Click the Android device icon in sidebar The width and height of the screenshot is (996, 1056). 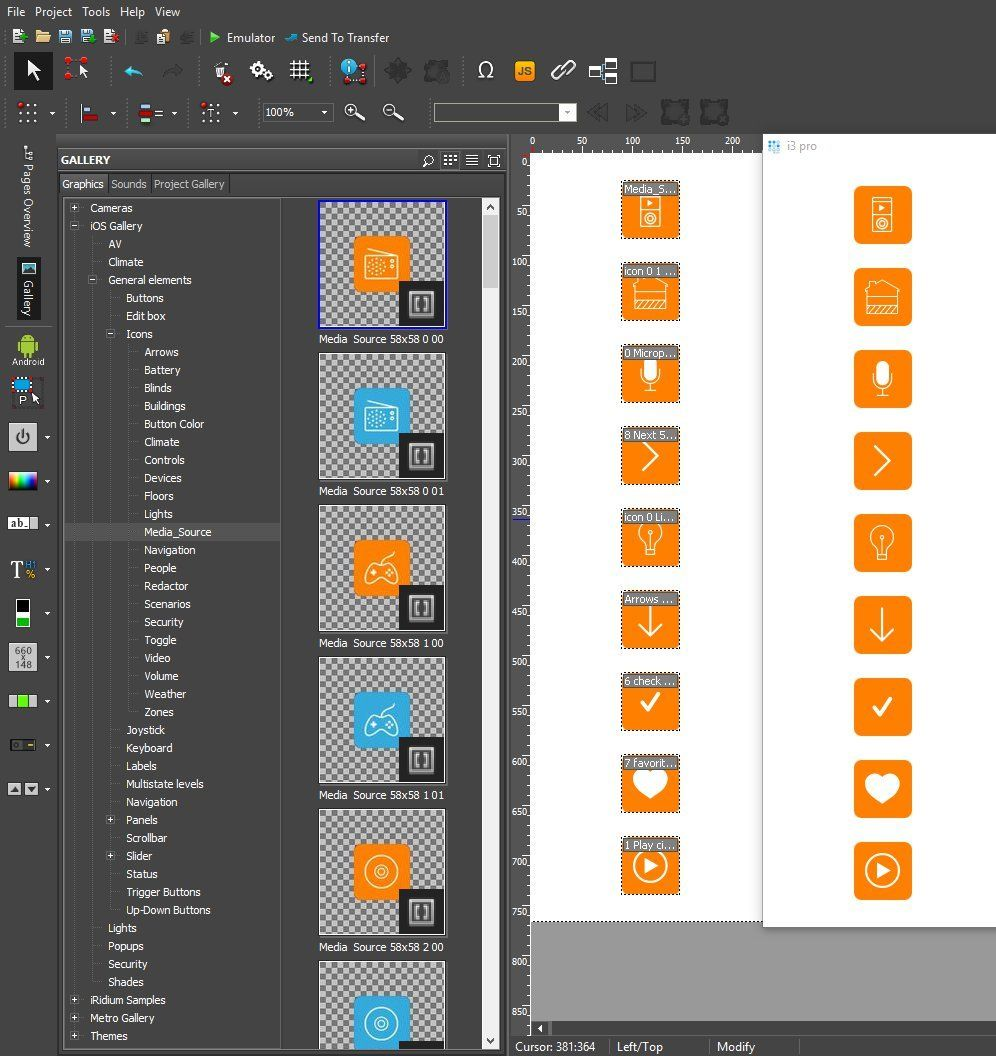point(28,348)
